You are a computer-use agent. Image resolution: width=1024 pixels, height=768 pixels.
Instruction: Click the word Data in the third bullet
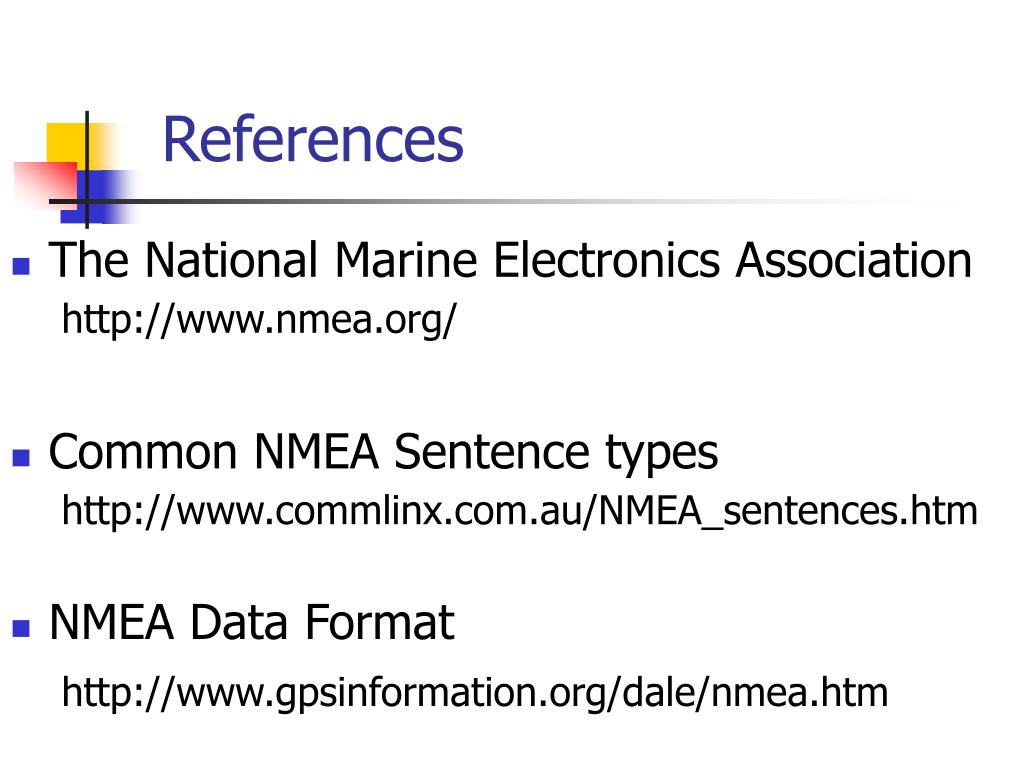pyautogui.click(x=240, y=623)
